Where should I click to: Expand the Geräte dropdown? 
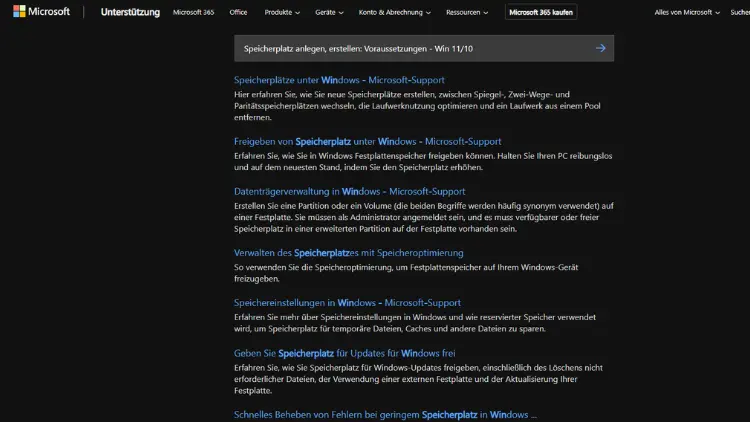click(x=329, y=12)
